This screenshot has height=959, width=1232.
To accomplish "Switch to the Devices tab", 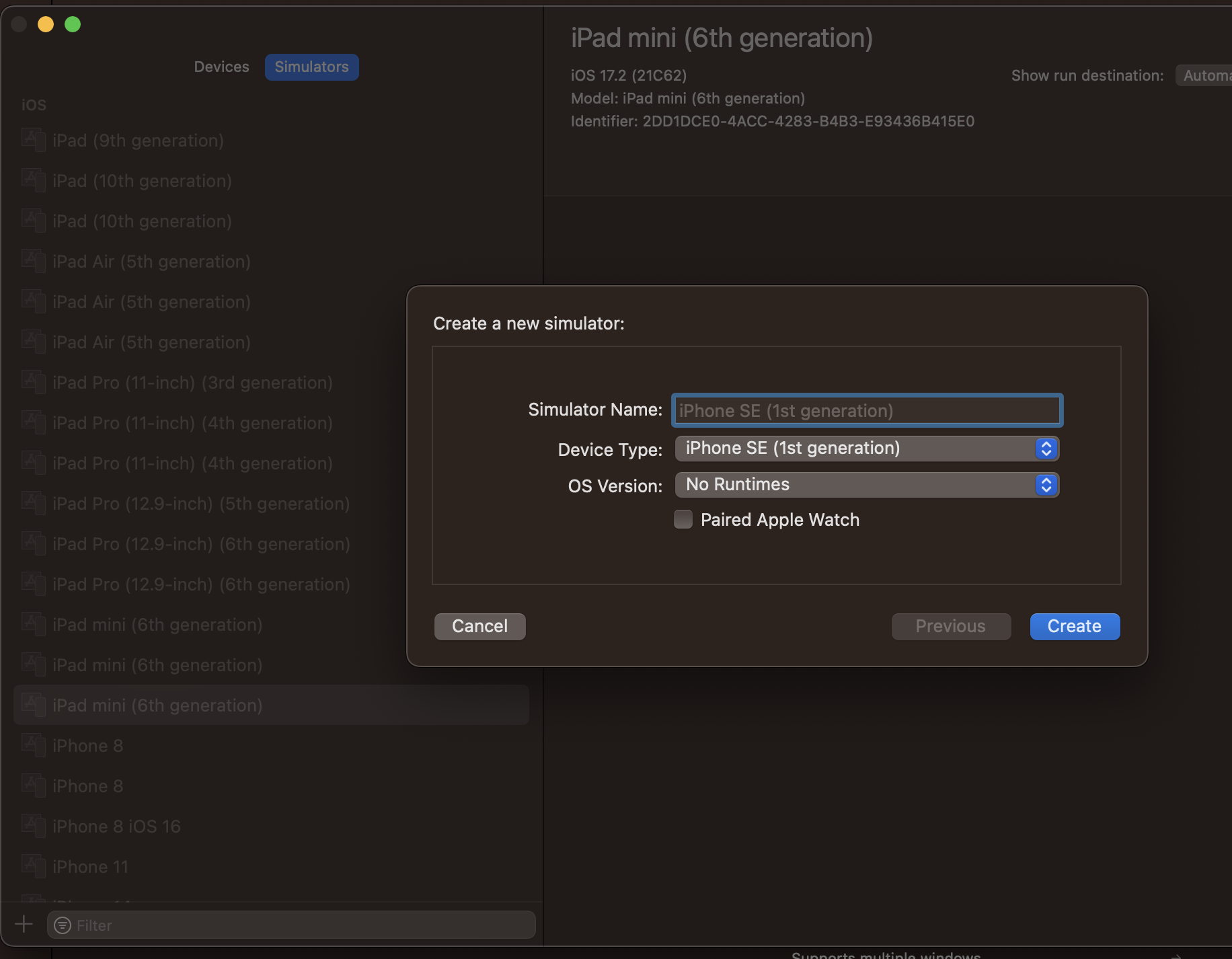I will (x=221, y=67).
